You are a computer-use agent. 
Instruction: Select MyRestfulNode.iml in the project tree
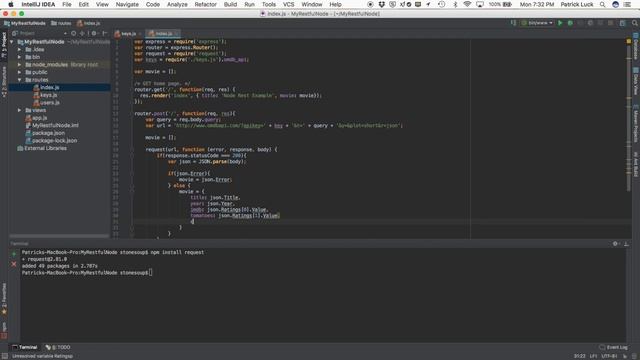[52, 125]
